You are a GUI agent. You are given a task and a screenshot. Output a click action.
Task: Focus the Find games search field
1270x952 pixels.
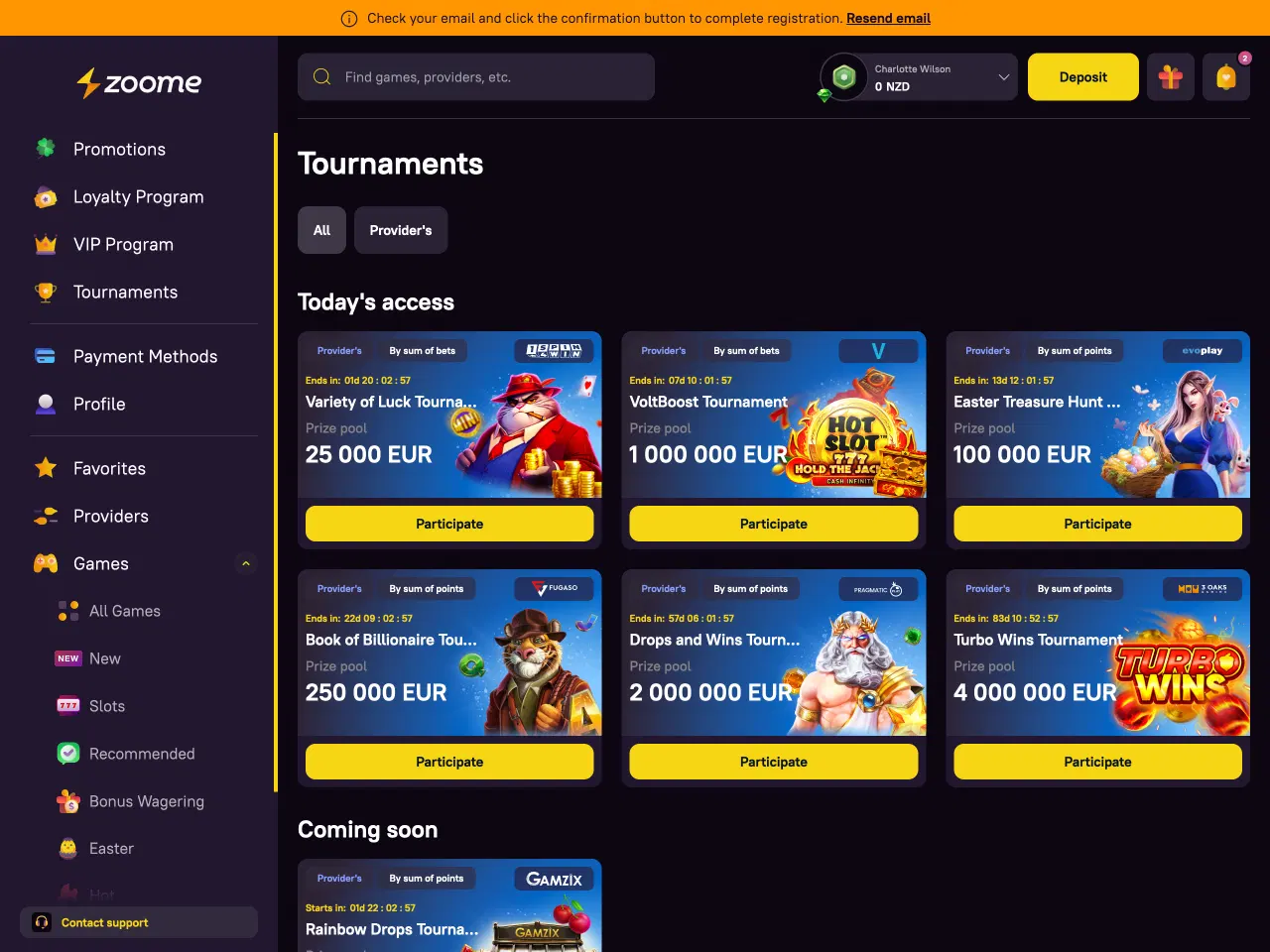click(476, 77)
